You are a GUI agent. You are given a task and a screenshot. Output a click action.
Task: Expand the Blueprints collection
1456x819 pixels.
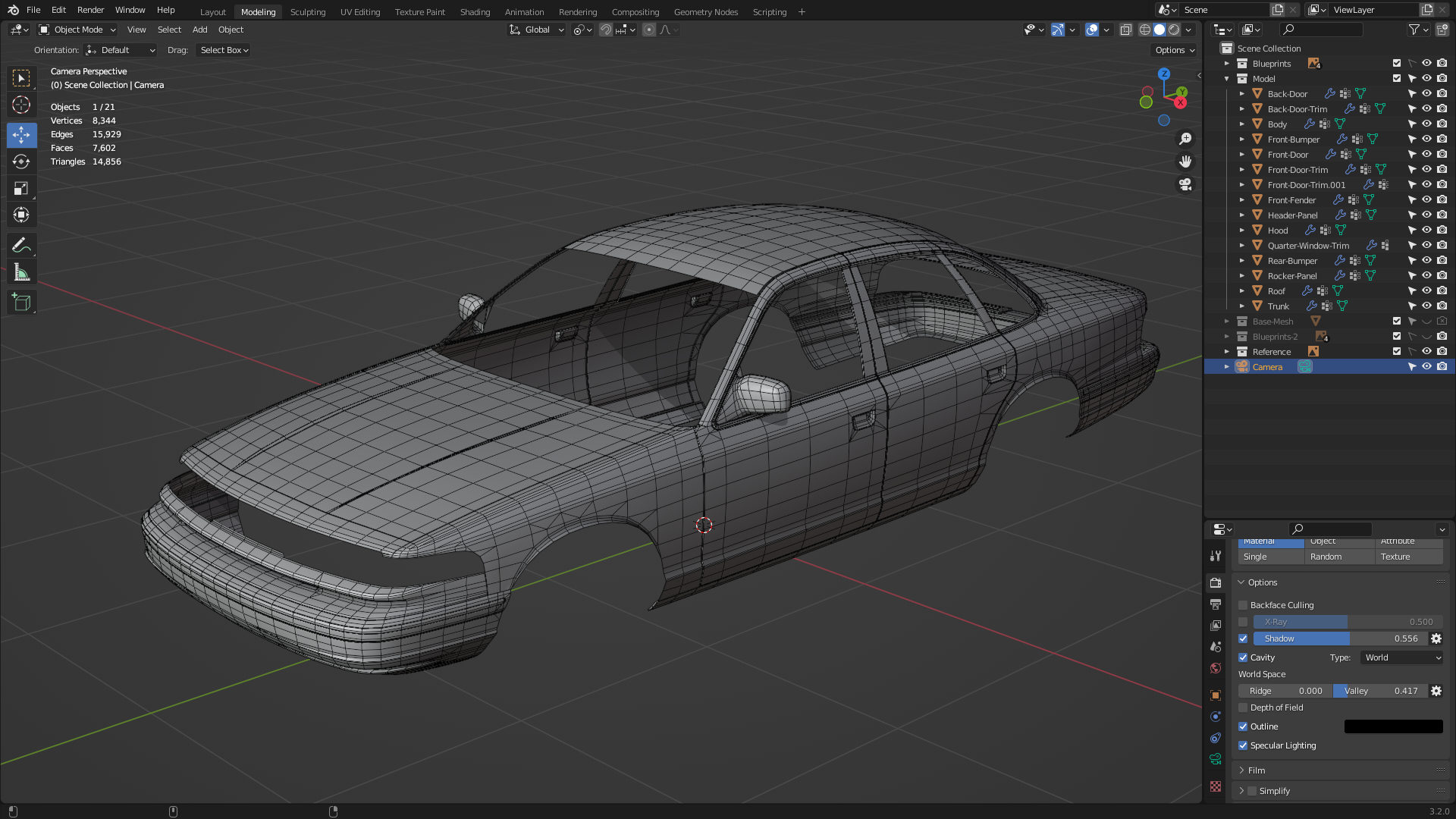pyautogui.click(x=1226, y=64)
